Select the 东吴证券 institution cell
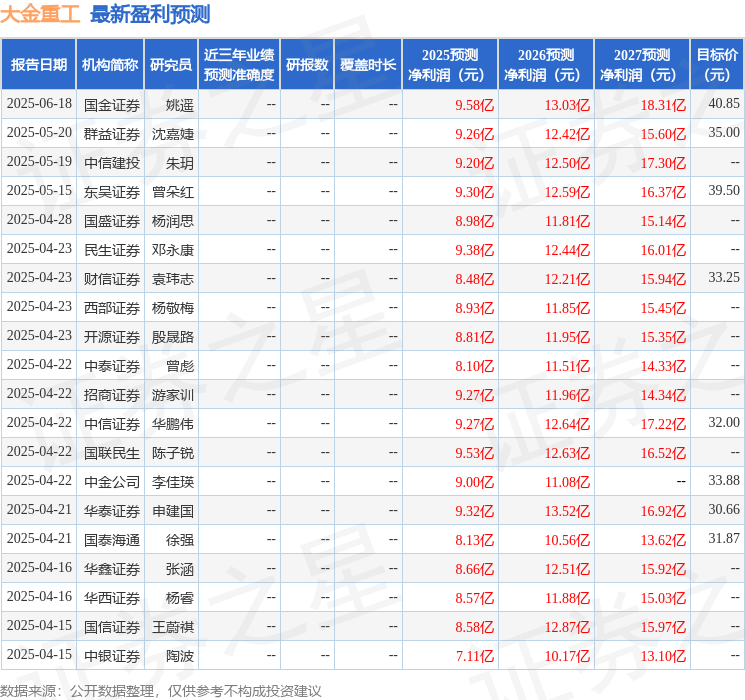 tap(111, 191)
